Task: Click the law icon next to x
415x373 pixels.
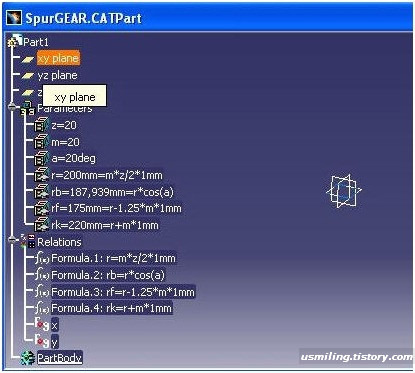Action: click(42, 324)
